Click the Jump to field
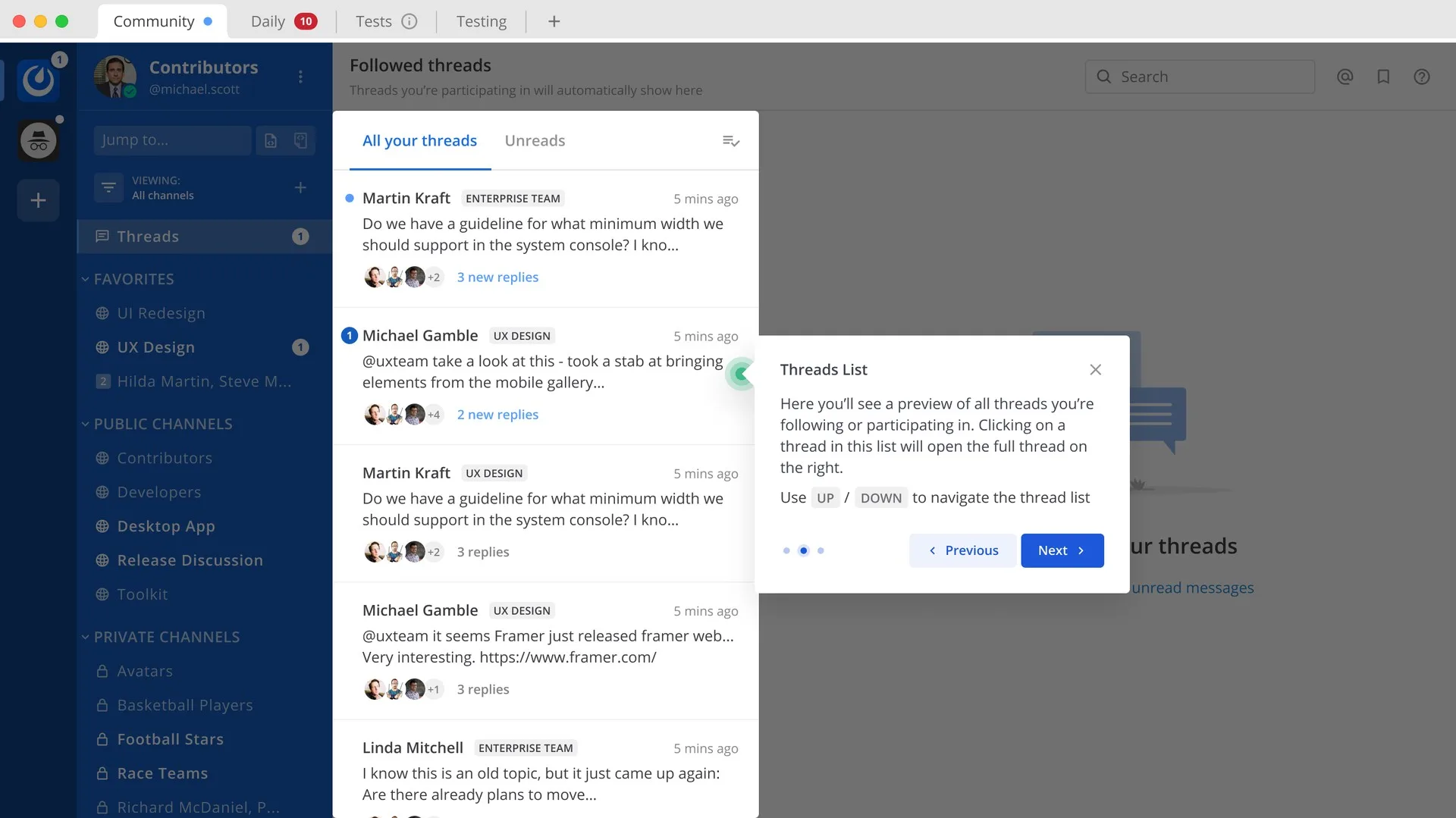The image size is (1456, 818). [173, 140]
